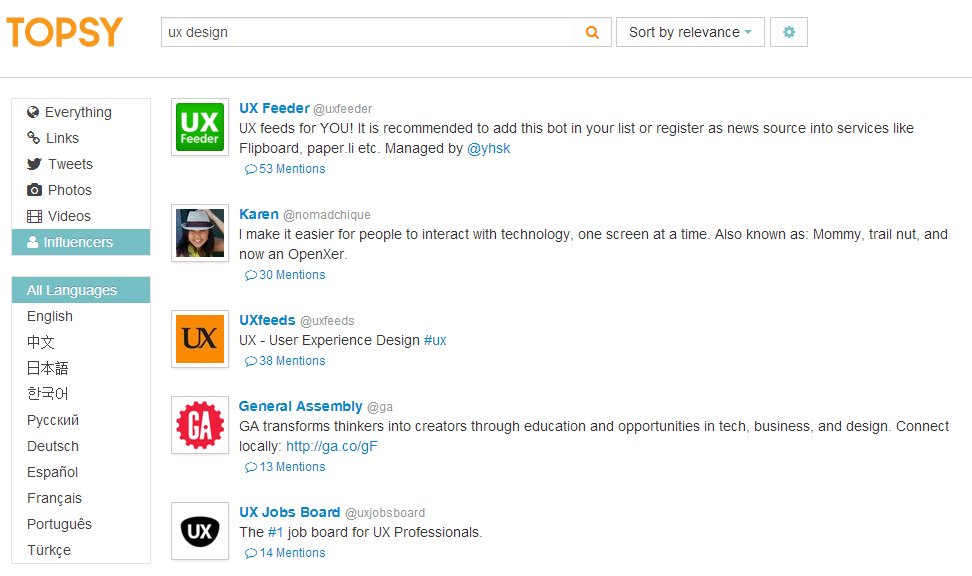Select the Everything filter
The width and height of the screenshot is (972, 576).
[x=77, y=112]
